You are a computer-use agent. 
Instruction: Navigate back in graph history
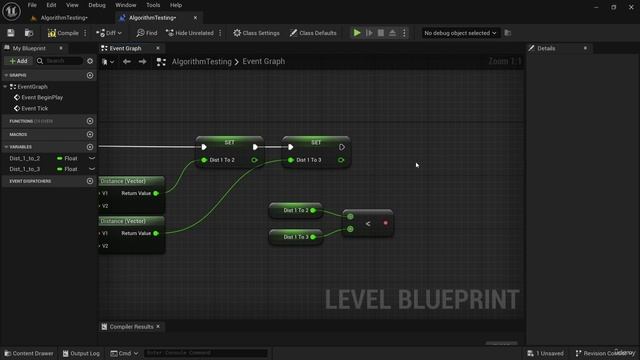tap(127, 62)
